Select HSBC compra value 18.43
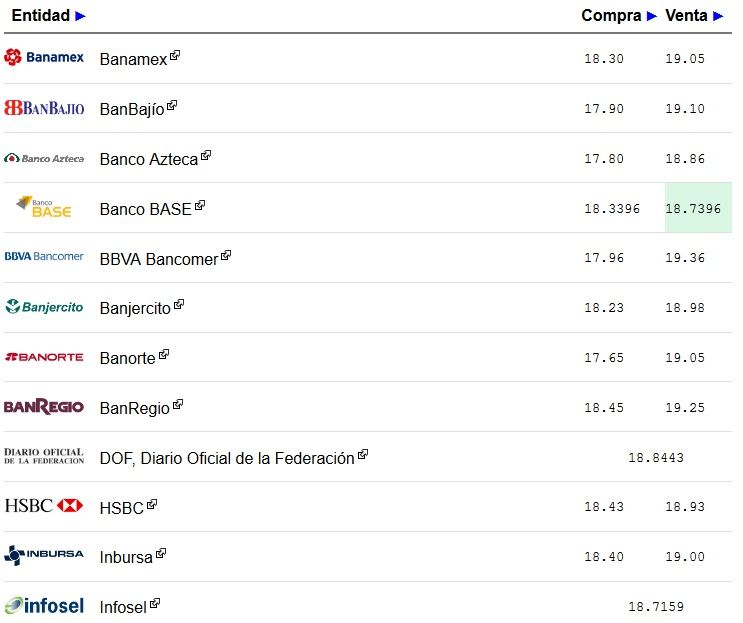 click(604, 506)
